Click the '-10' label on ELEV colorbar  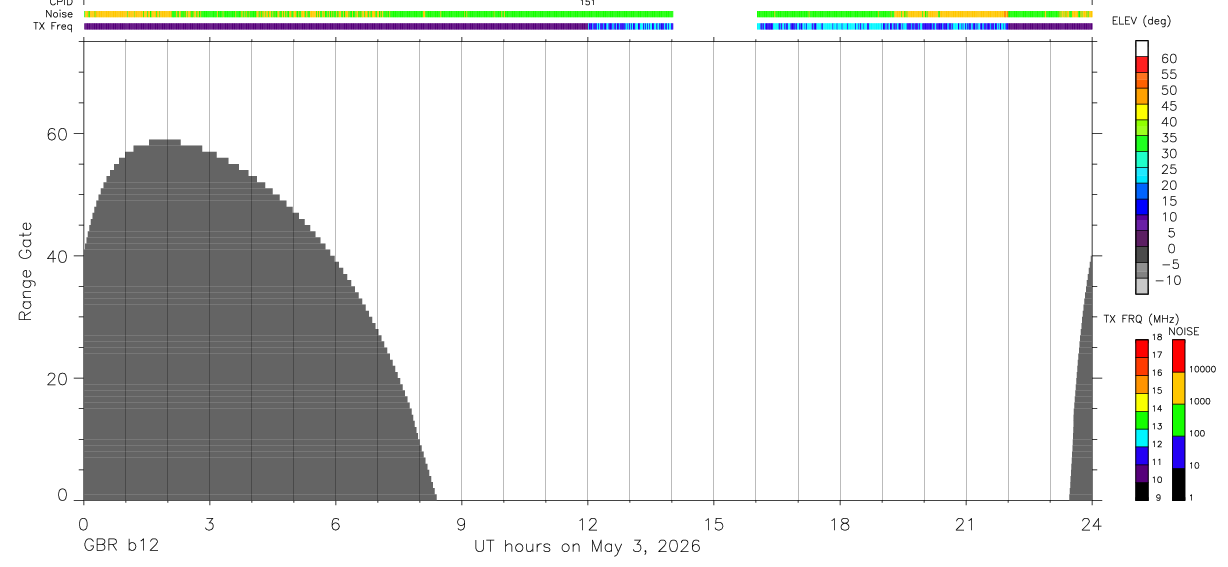[x=1167, y=280]
